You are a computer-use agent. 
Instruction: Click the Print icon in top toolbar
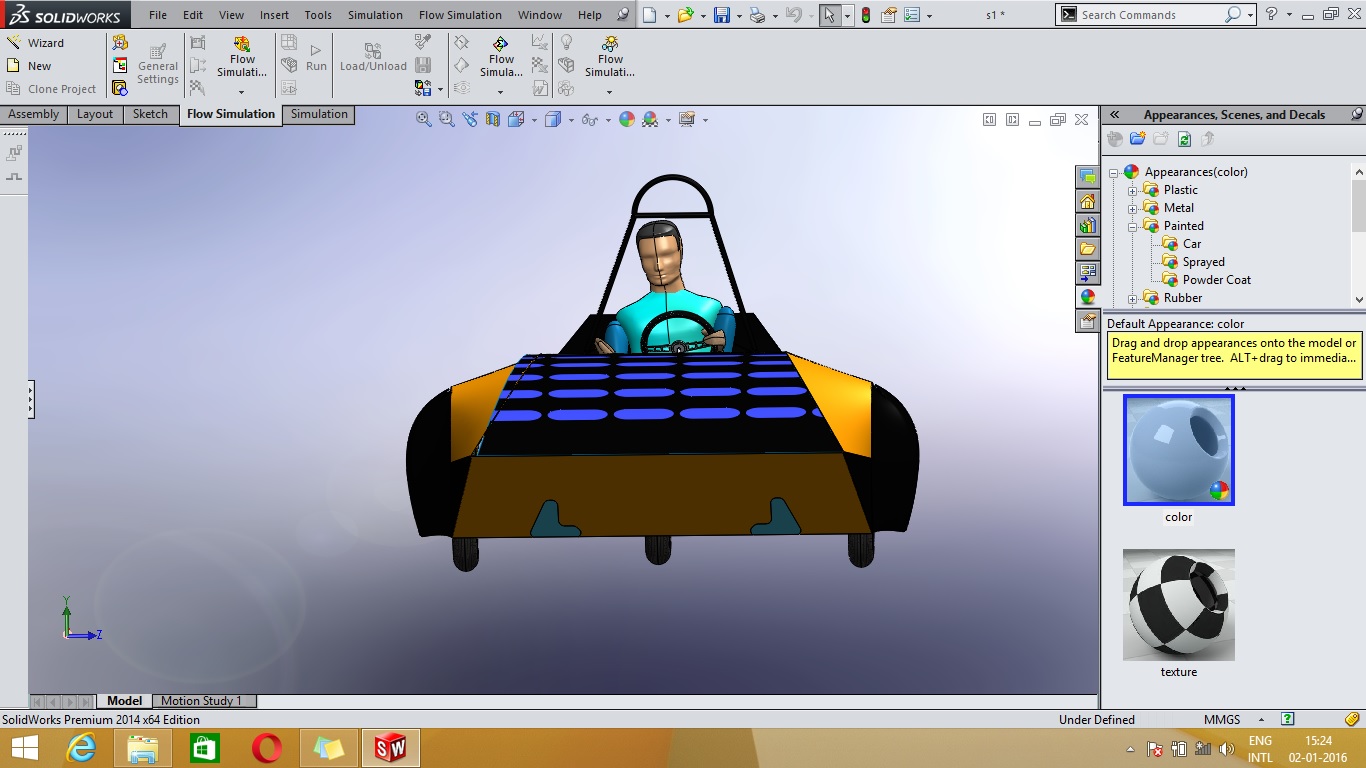pos(758,15)
